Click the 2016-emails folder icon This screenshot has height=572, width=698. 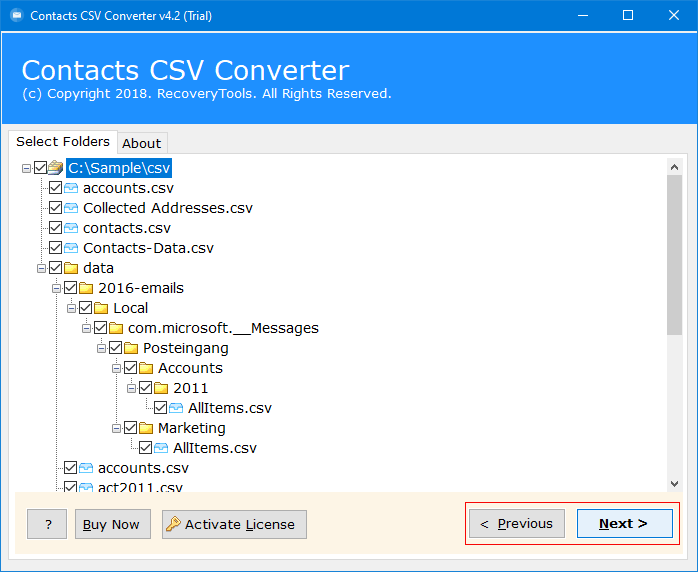86,288
